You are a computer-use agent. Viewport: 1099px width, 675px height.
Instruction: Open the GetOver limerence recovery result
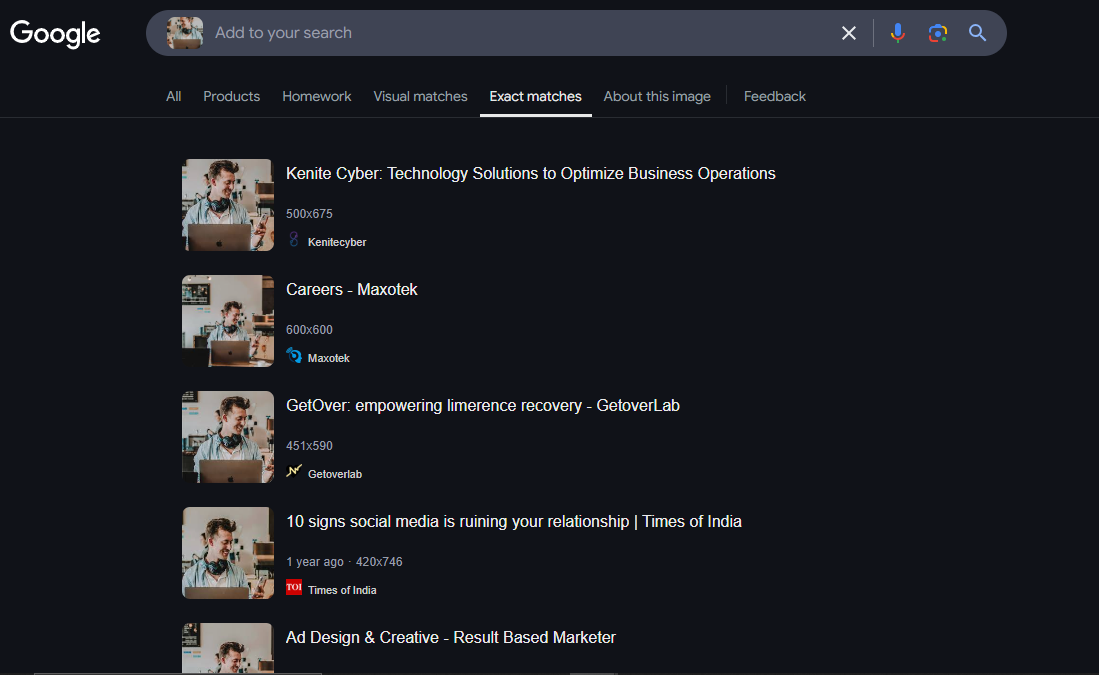[483, 405]
